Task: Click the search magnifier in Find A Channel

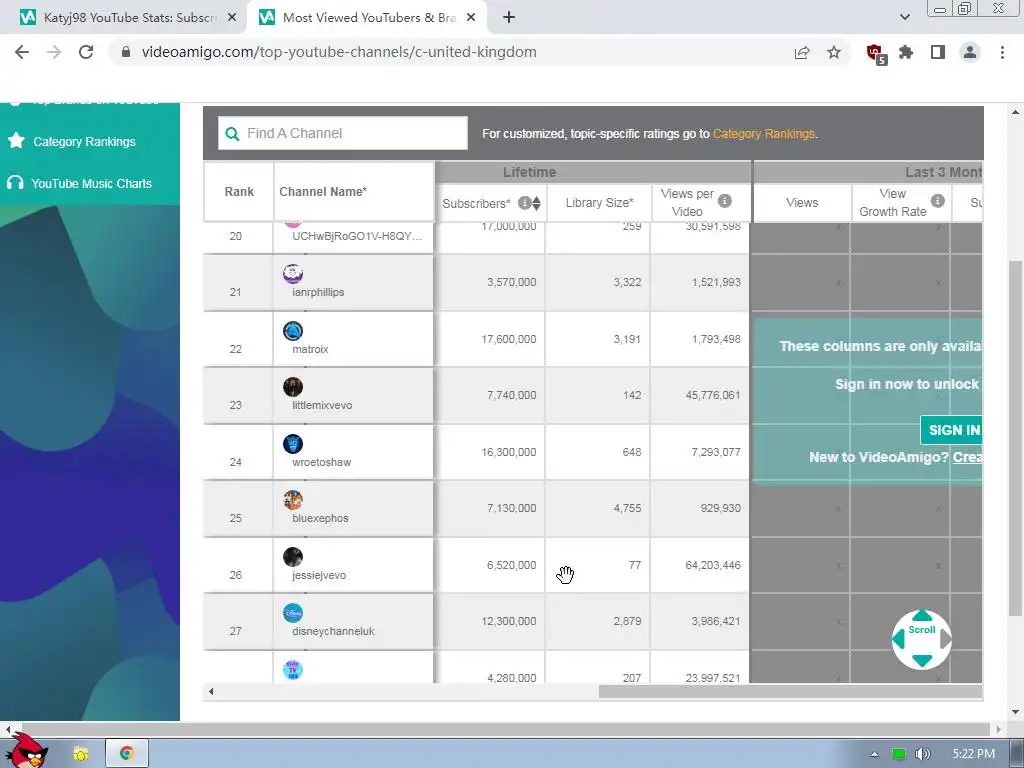Action: point(232,134)
